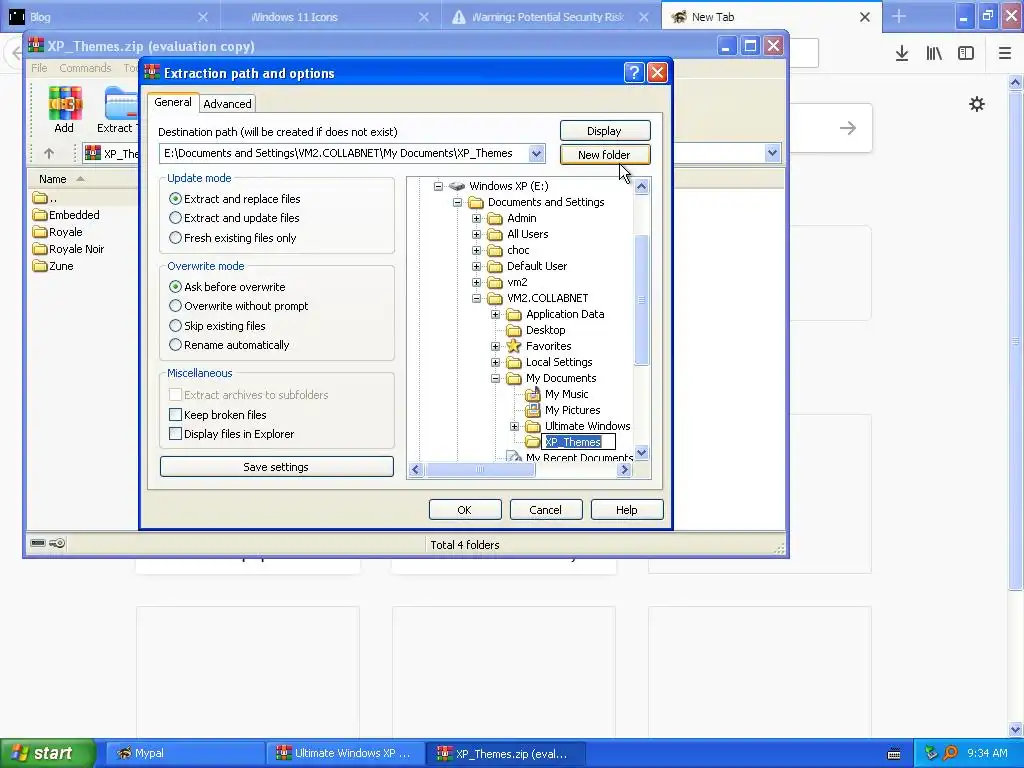Click the orange search tray icon

tap(951, 753)
